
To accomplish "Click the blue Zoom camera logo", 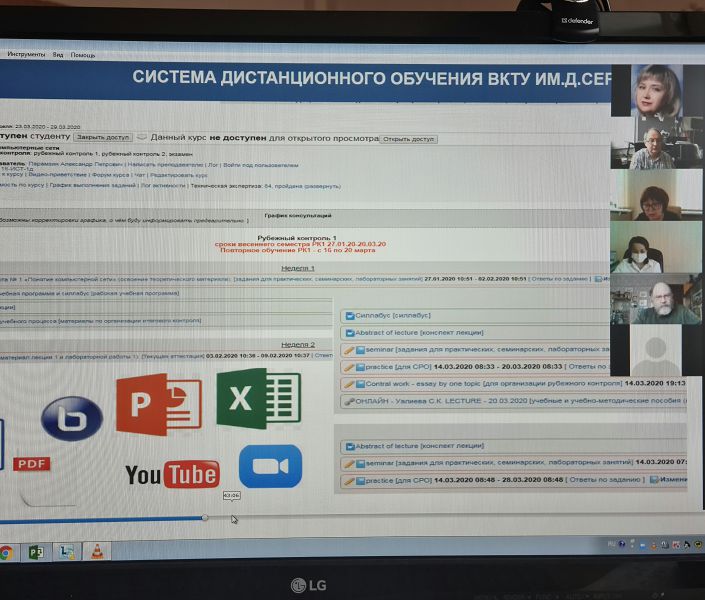I will point(270,466).
